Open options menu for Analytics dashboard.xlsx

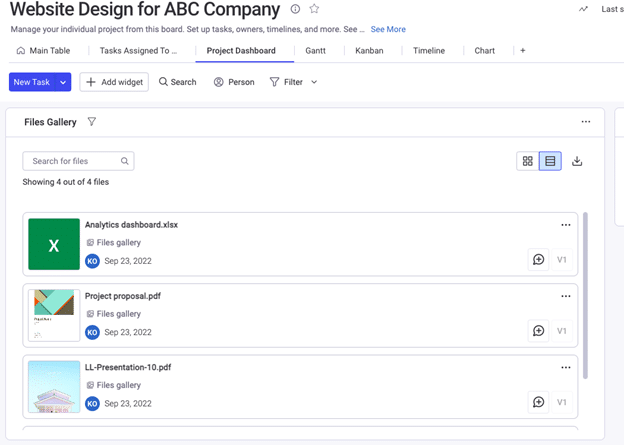point(566,225)
